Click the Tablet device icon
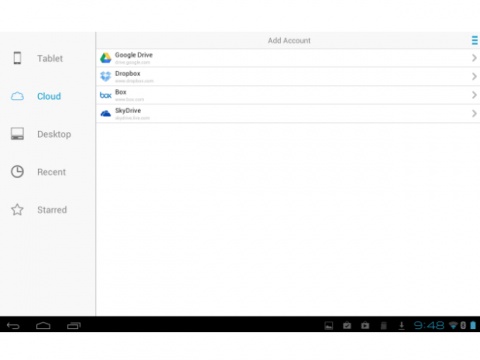This screenshot has height=360, width=480. tap(17, 58)
